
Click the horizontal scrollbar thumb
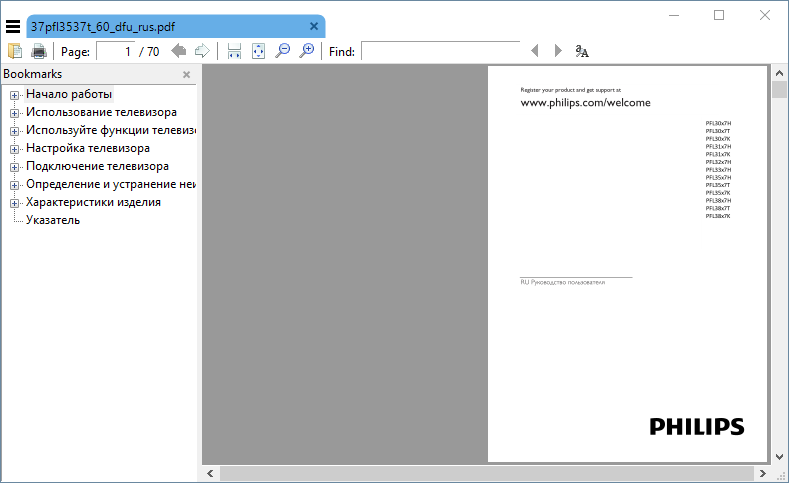(x=486, y=473)
